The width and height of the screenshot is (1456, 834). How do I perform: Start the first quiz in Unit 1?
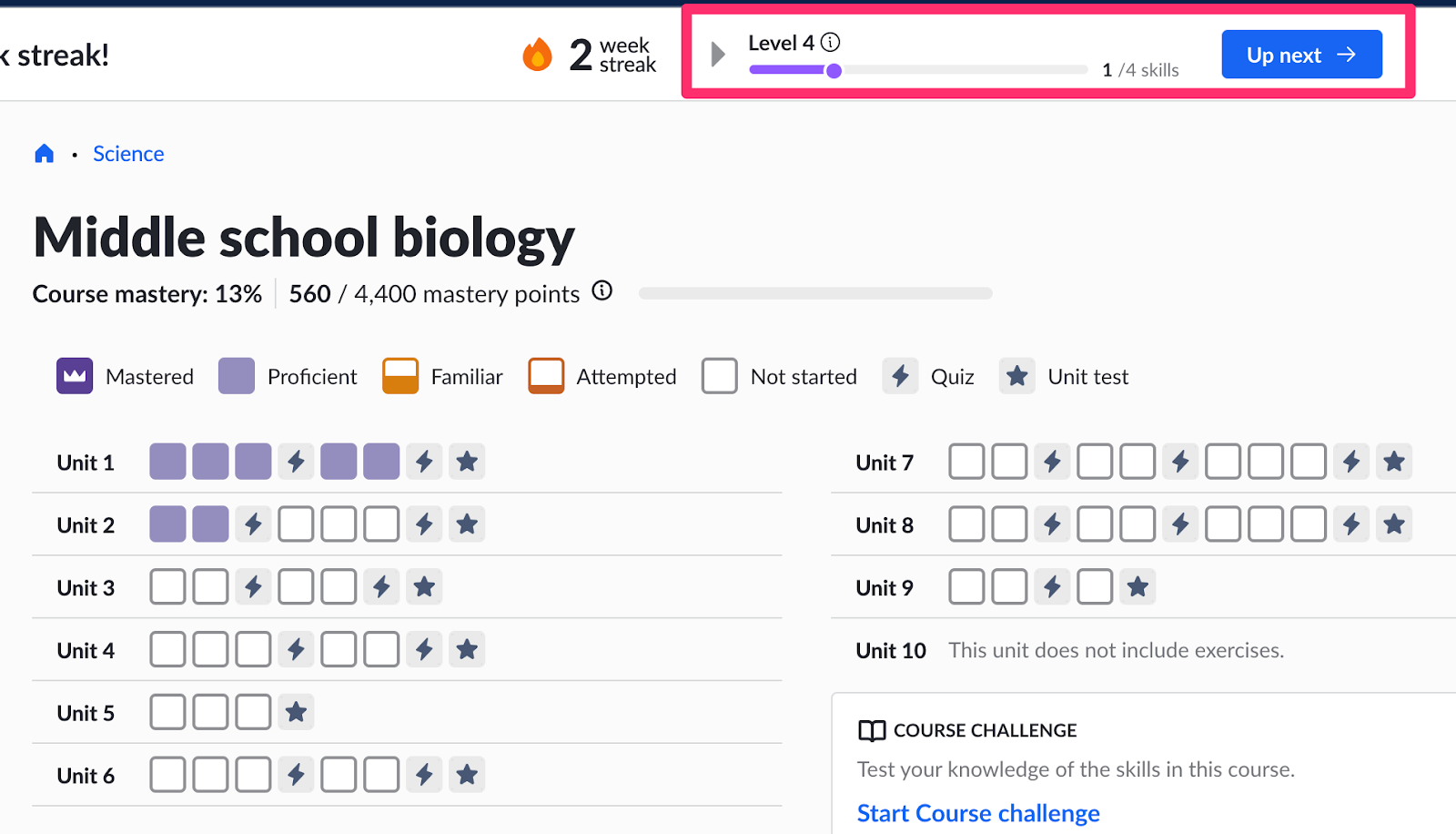coord(296,462)
